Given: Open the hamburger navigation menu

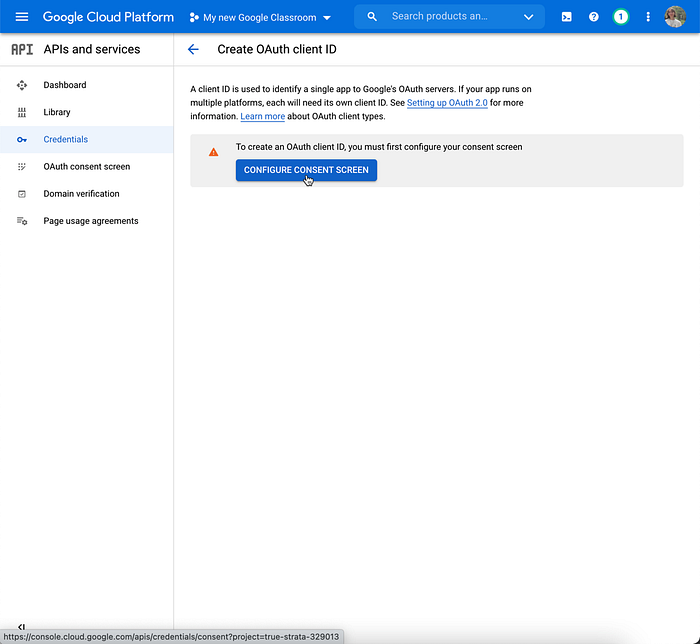Looking at the screenshot, I should tap(21, 17).
